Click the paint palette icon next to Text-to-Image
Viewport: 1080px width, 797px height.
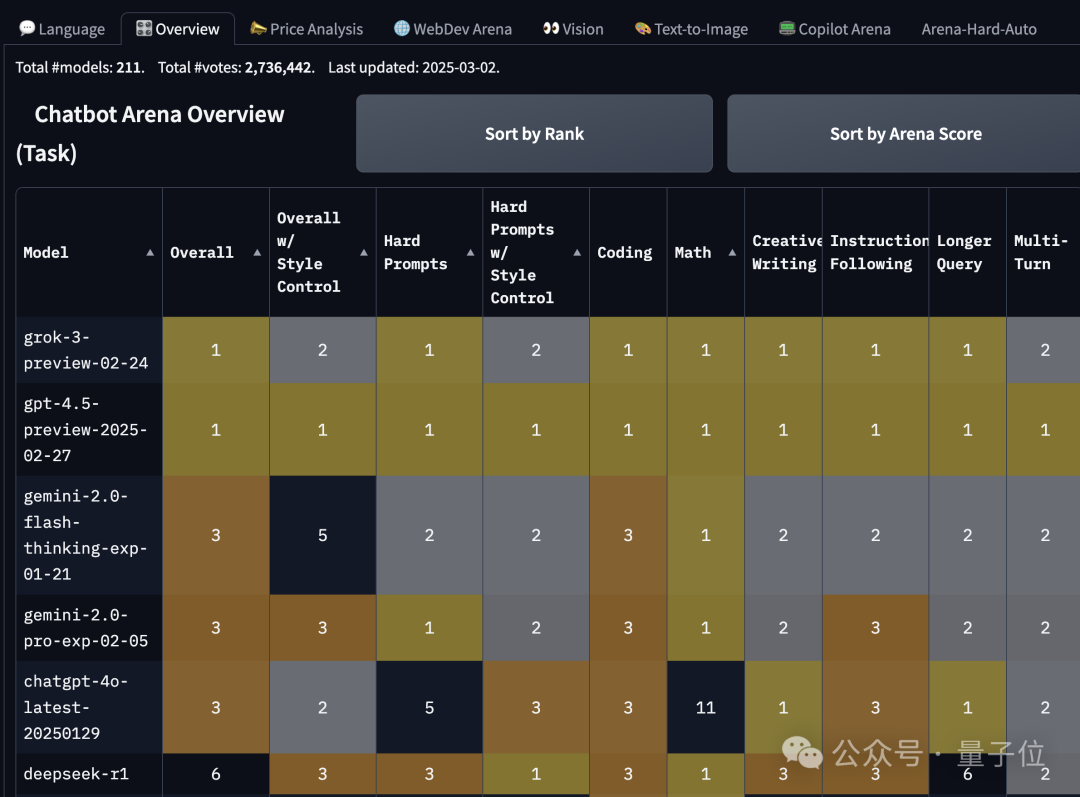[x=641, y=29]
